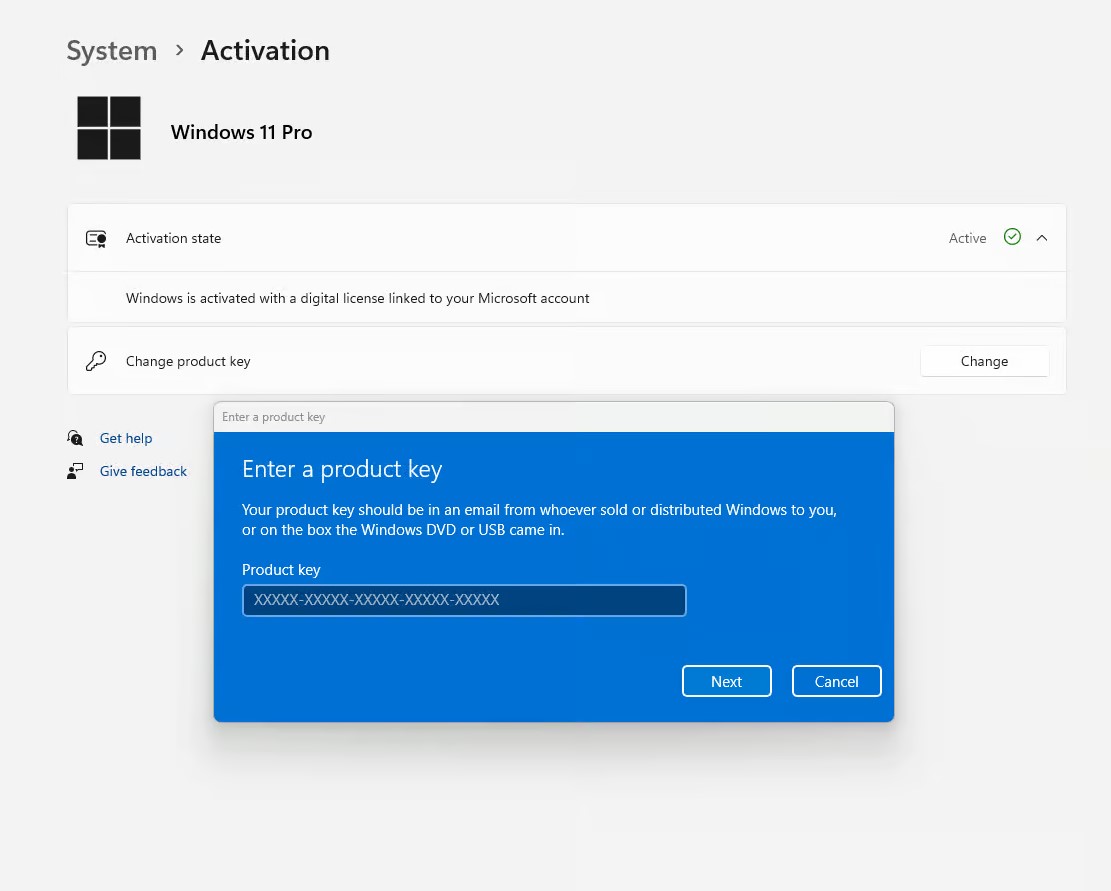Open the Get help link
1111x891 pixels.
126,438
